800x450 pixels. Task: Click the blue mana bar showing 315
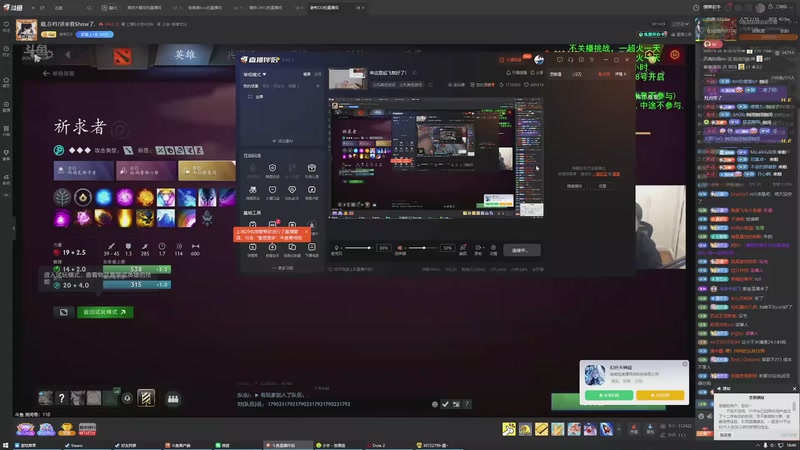[x=137, y=285]
